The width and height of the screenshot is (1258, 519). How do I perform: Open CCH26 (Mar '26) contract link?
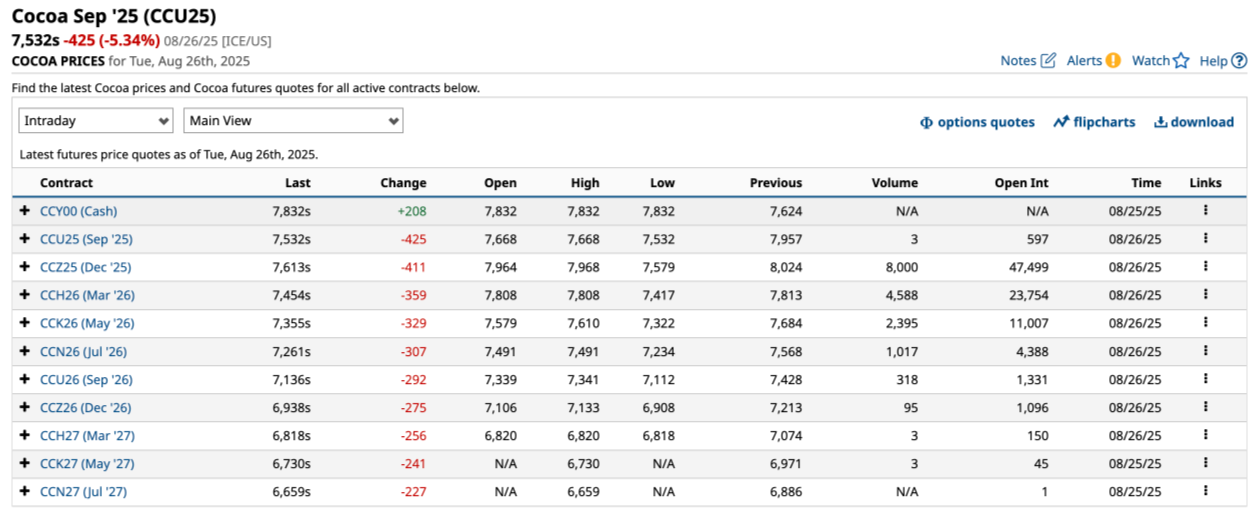click(x=87, y=295)
